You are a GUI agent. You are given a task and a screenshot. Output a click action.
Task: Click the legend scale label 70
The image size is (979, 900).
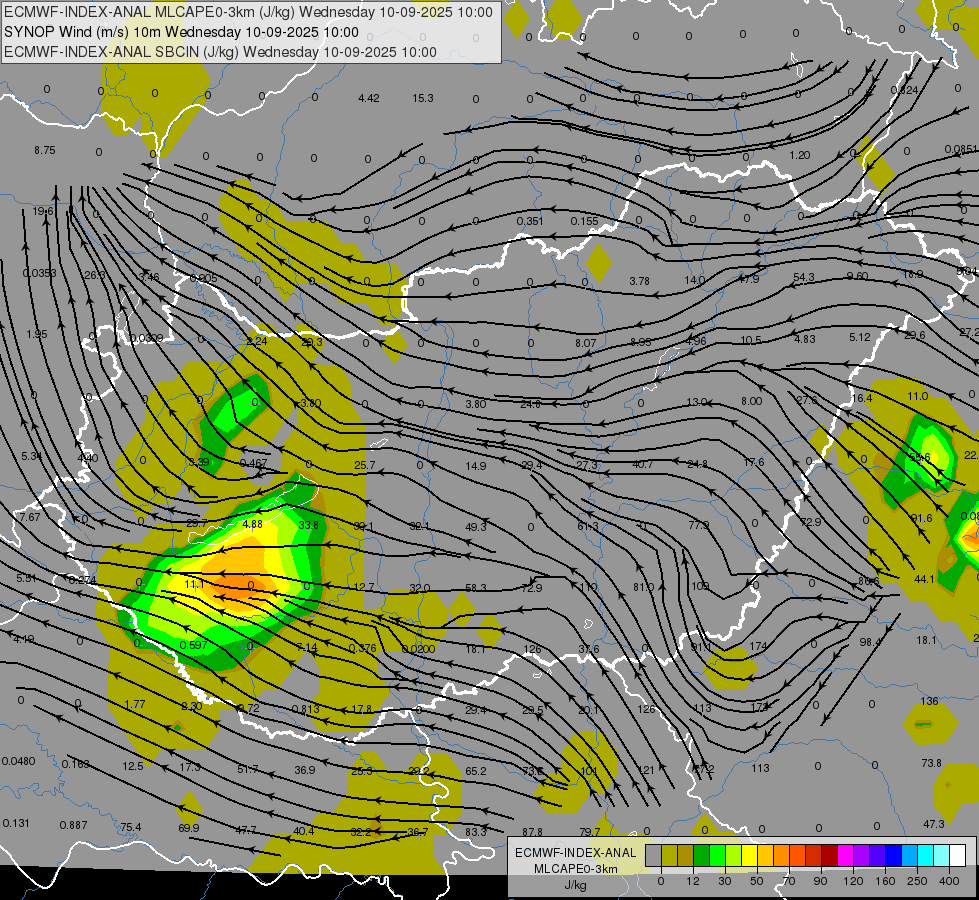pyautogui.click(x=789, y=881)
